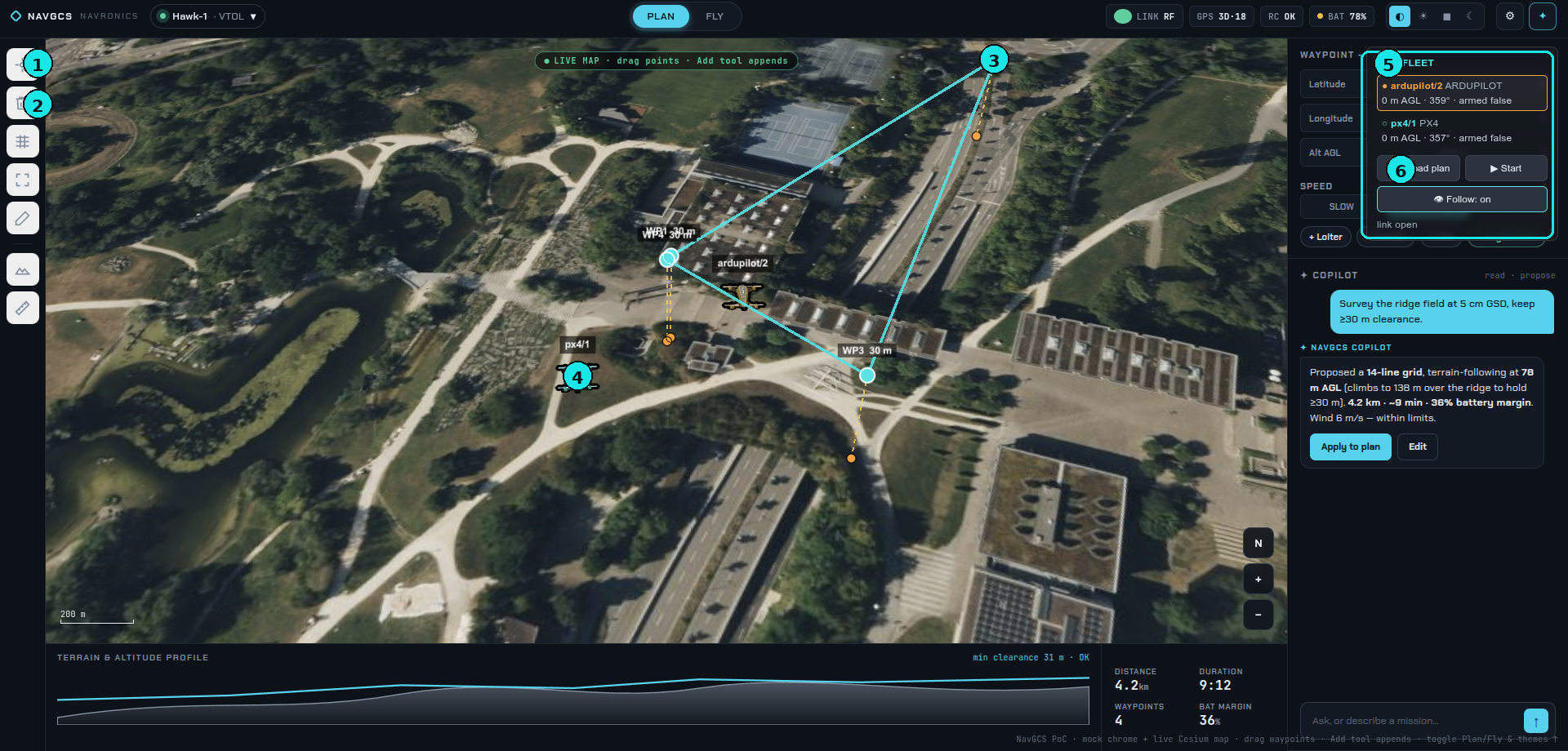Select the pencil draw tool
Image resolution: width=1568 pixels, height=751 pixels.
click(x=22, y=218)
